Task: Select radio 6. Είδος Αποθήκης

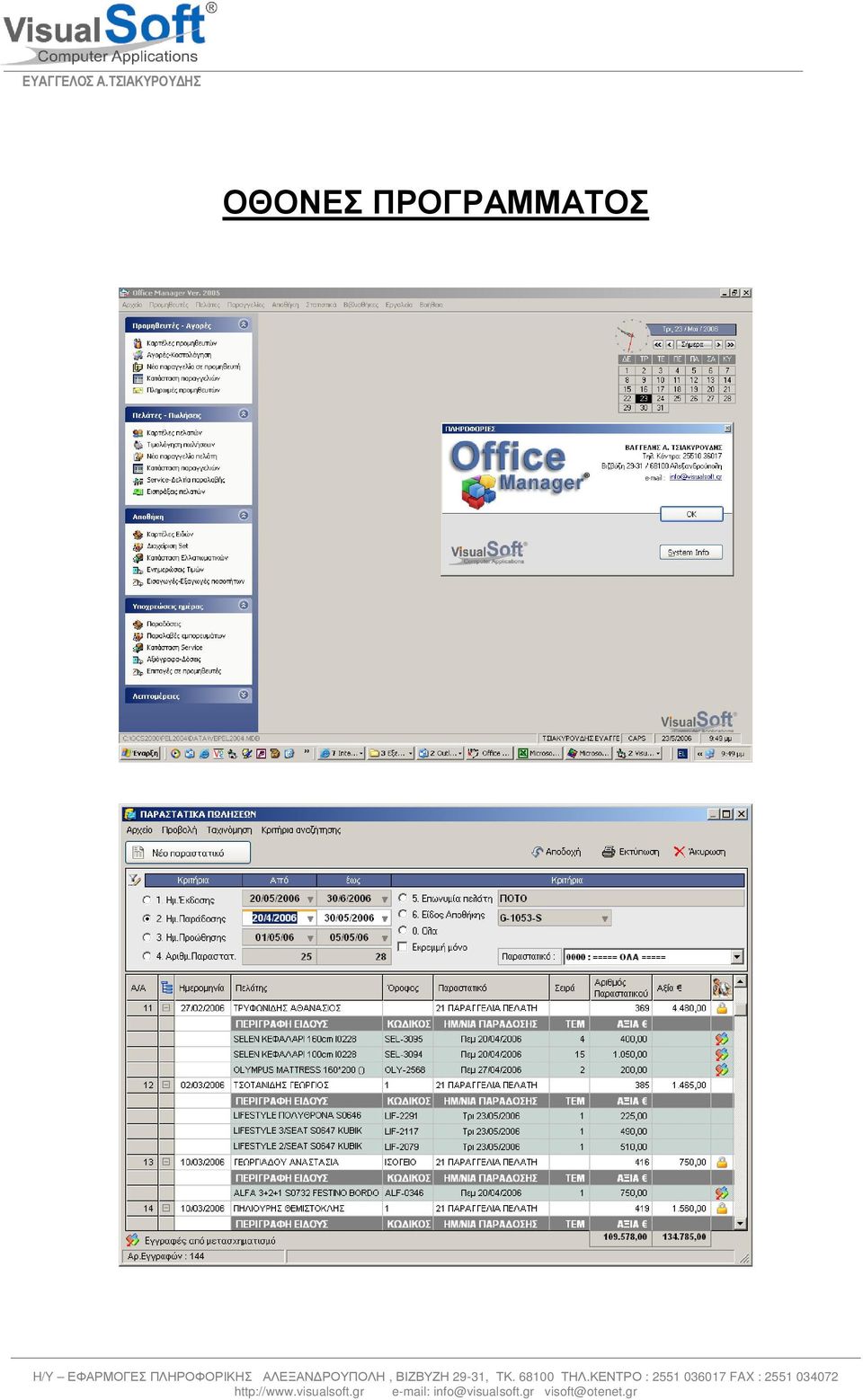Action: tap(403, 915)
